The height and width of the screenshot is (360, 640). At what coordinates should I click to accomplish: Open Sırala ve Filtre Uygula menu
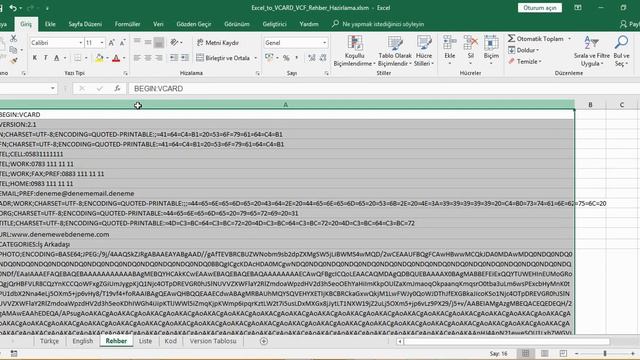coord(591,51)
